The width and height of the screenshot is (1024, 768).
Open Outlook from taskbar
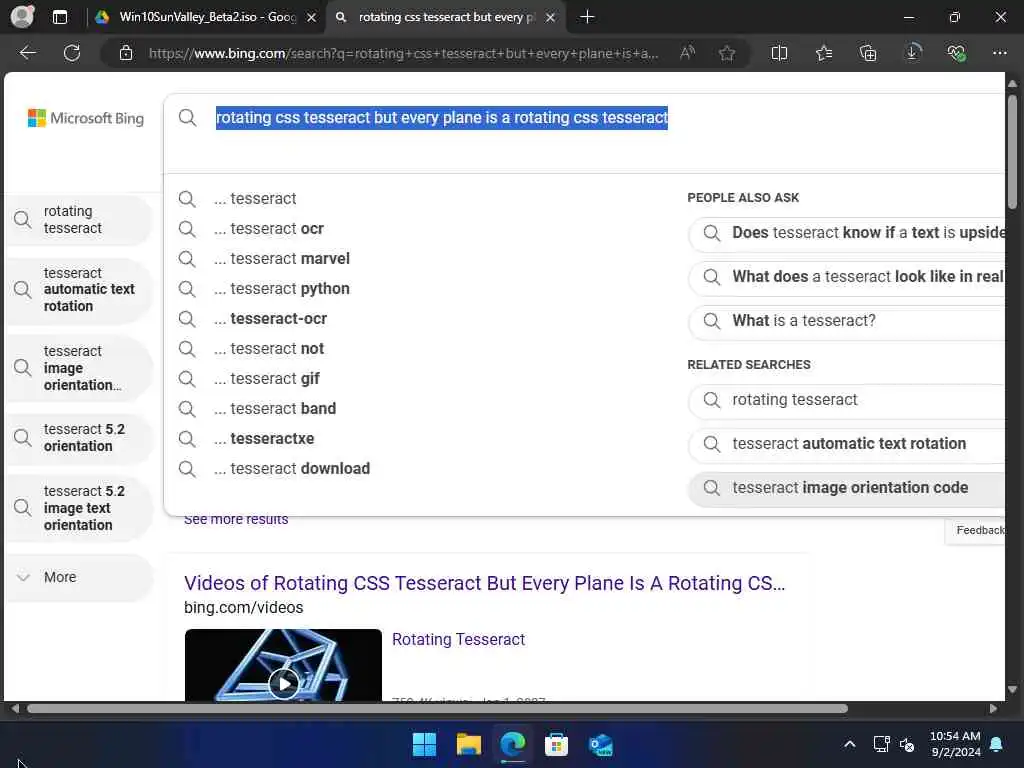(600, 744)
